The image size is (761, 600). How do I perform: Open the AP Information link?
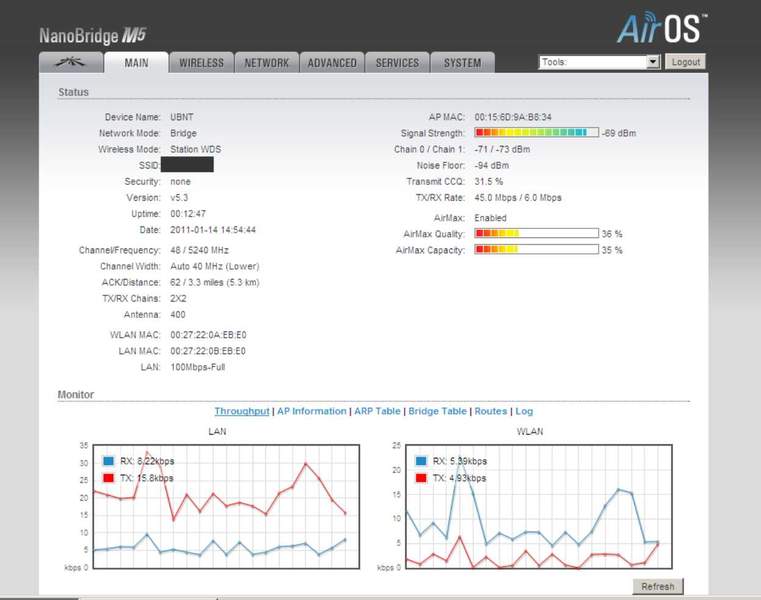click(312, 411)
